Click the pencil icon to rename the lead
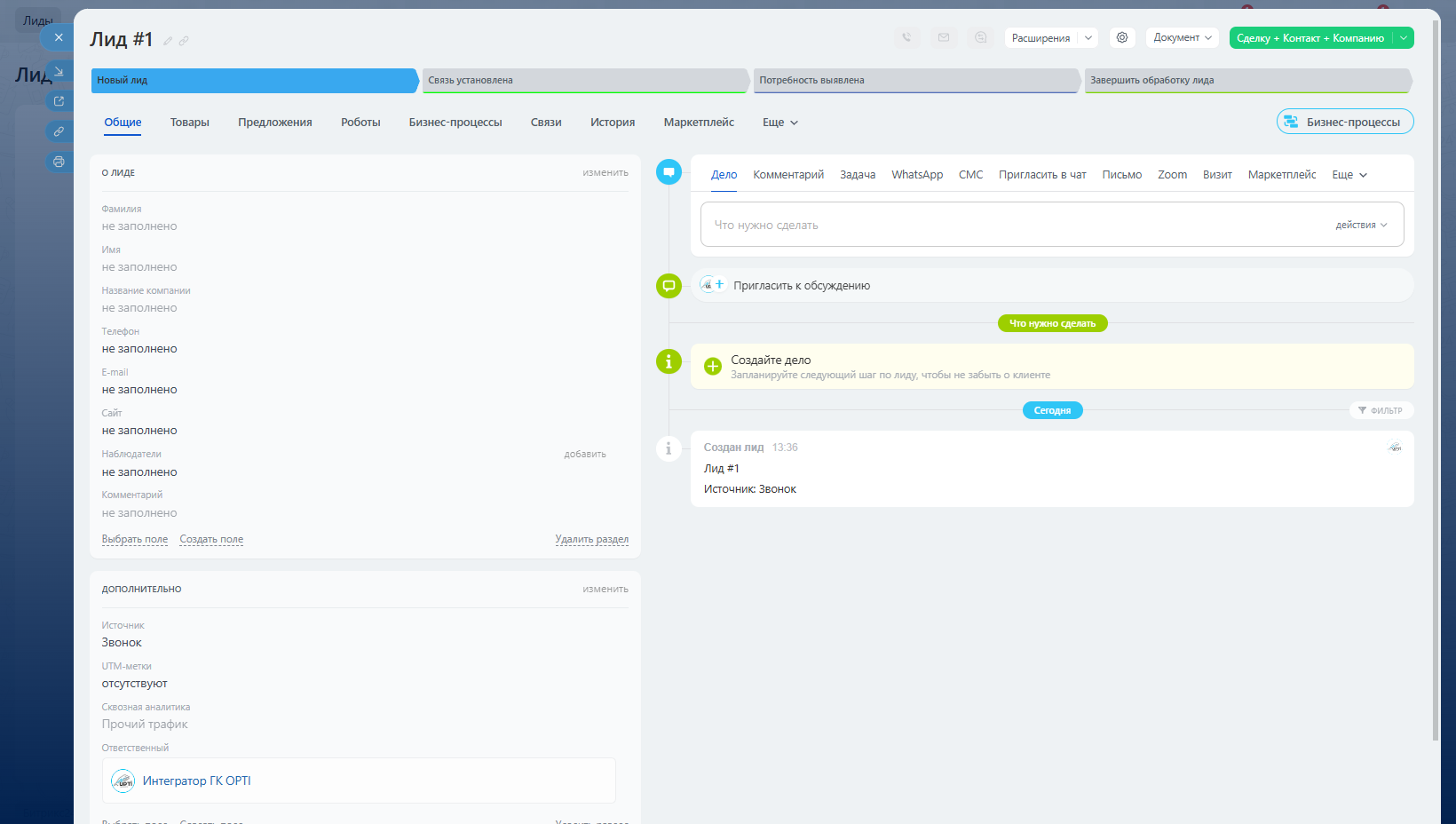 168,41
